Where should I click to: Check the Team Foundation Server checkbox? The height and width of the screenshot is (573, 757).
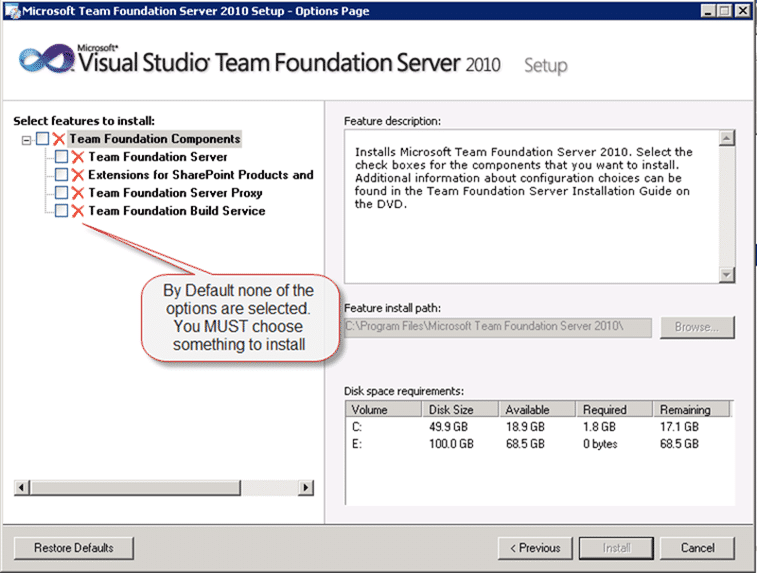[61, 157]
